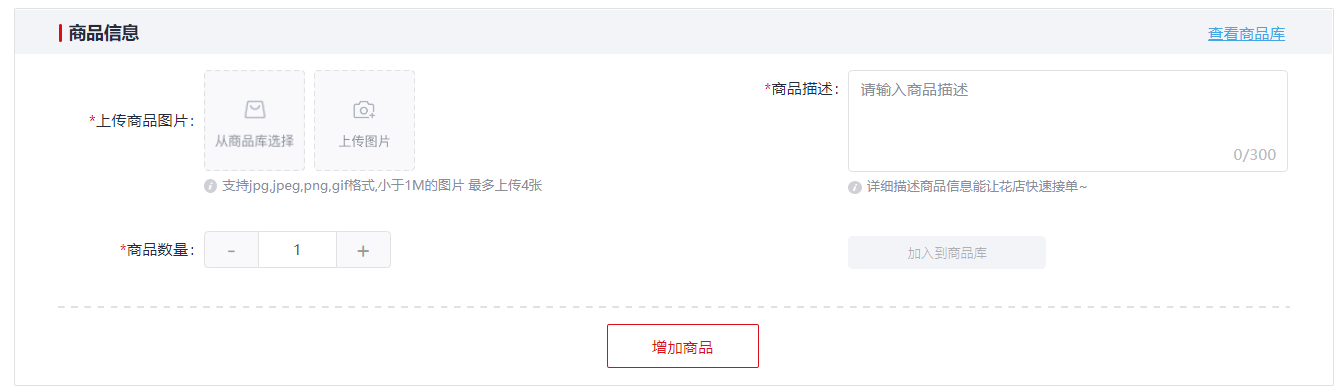Click the info icon beside image format hint

(210, 186)
